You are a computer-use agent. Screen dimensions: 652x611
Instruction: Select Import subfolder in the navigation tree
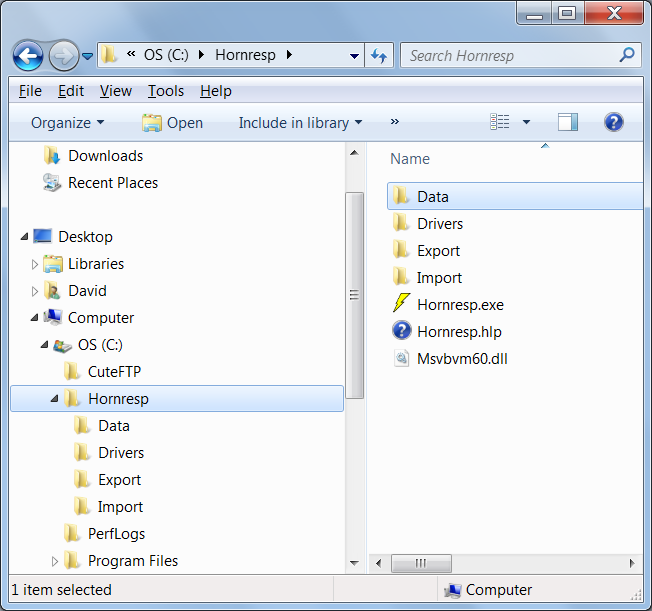(120, 507)
